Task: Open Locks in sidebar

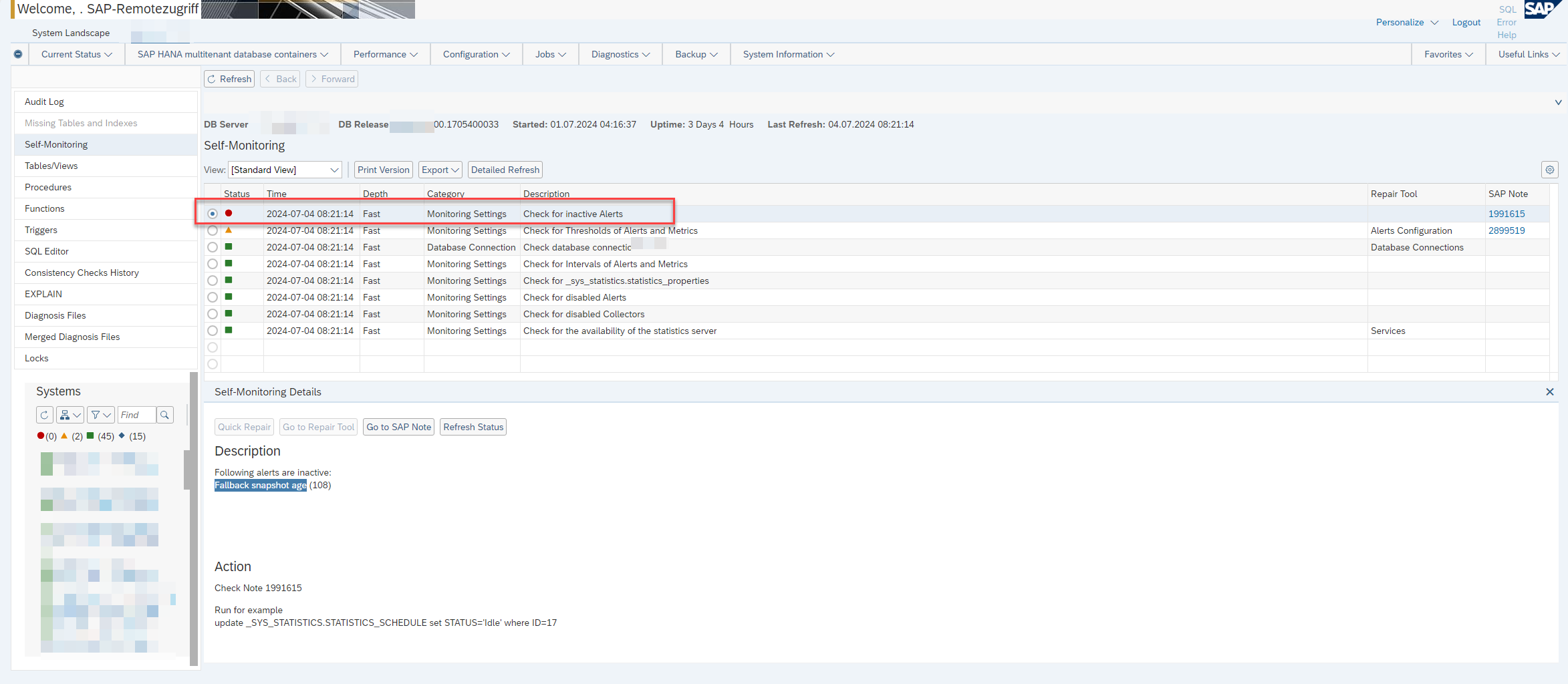Action: 106,358
